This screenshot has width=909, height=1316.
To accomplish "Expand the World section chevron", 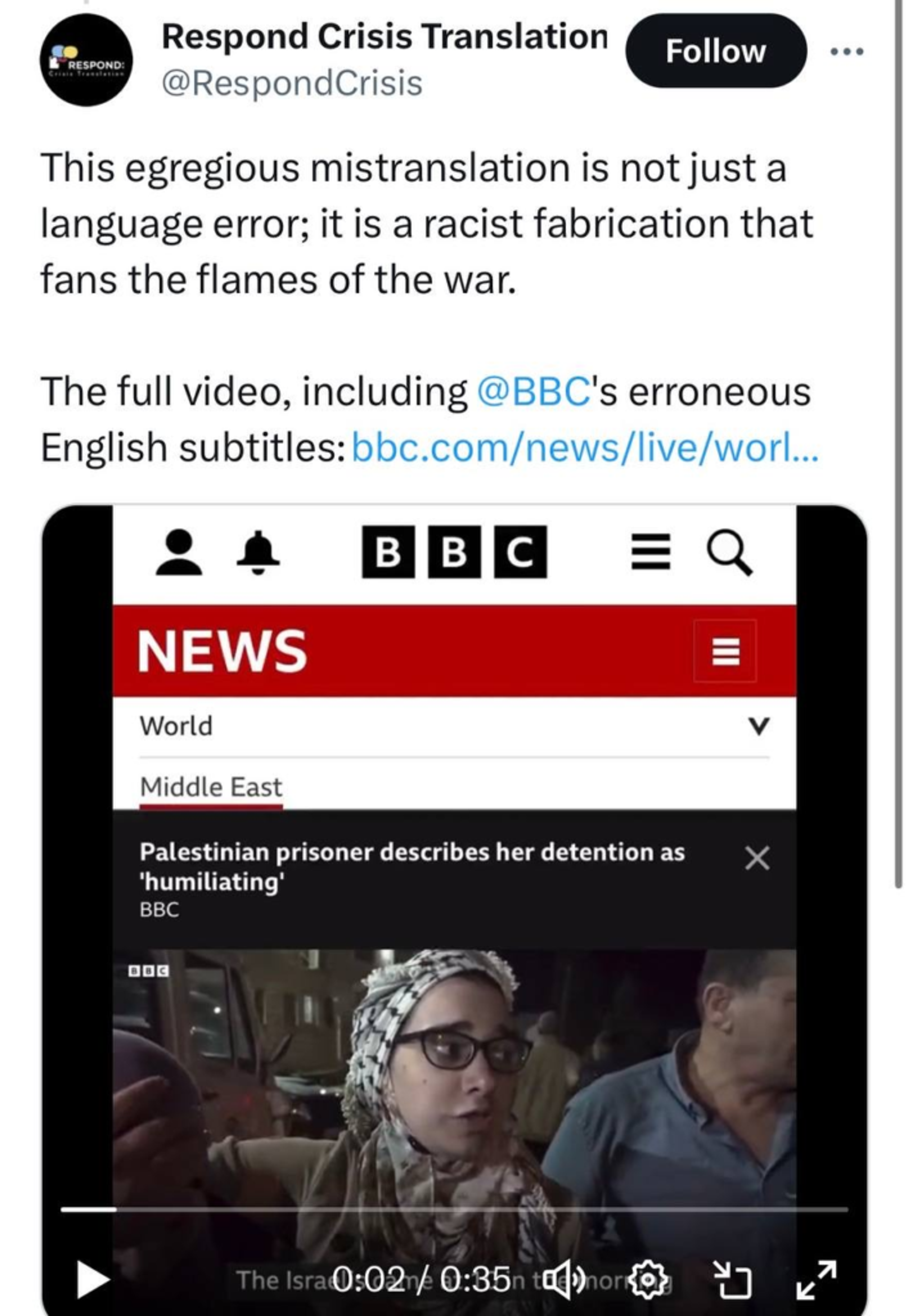I will click(x=758, y=726).
